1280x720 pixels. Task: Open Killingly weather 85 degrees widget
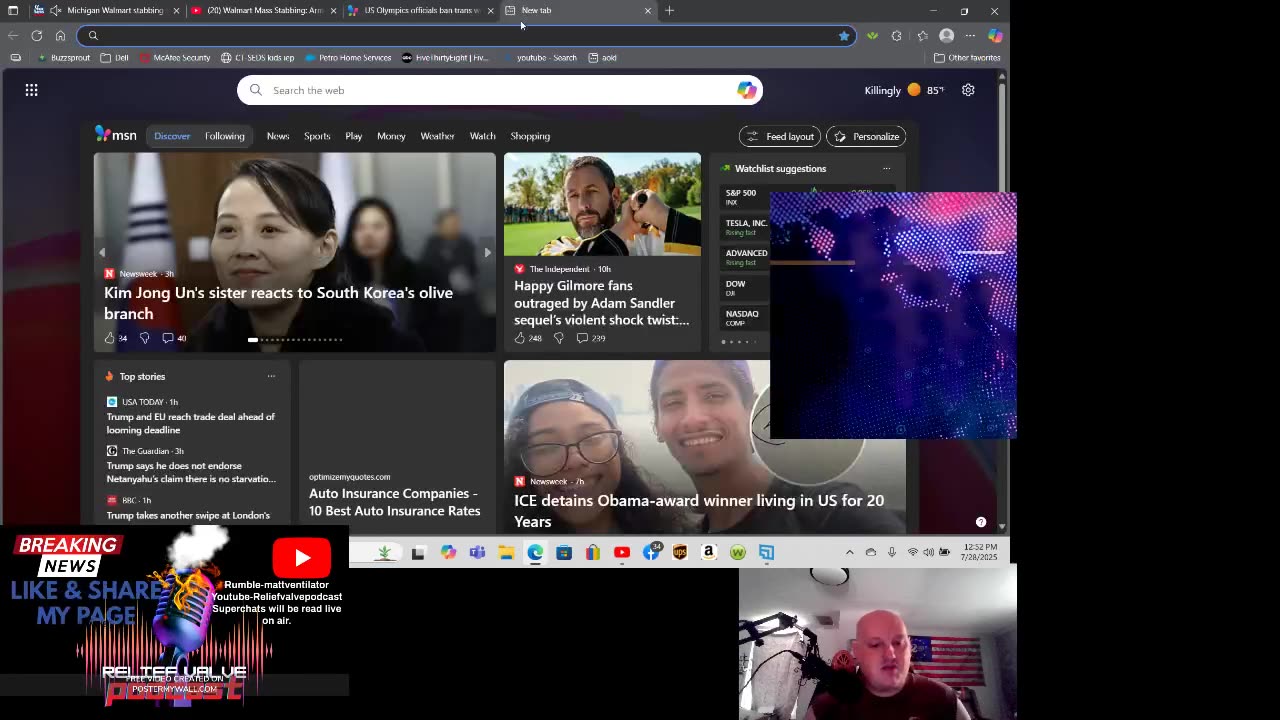pyautogui.click(x=904, y=90)
